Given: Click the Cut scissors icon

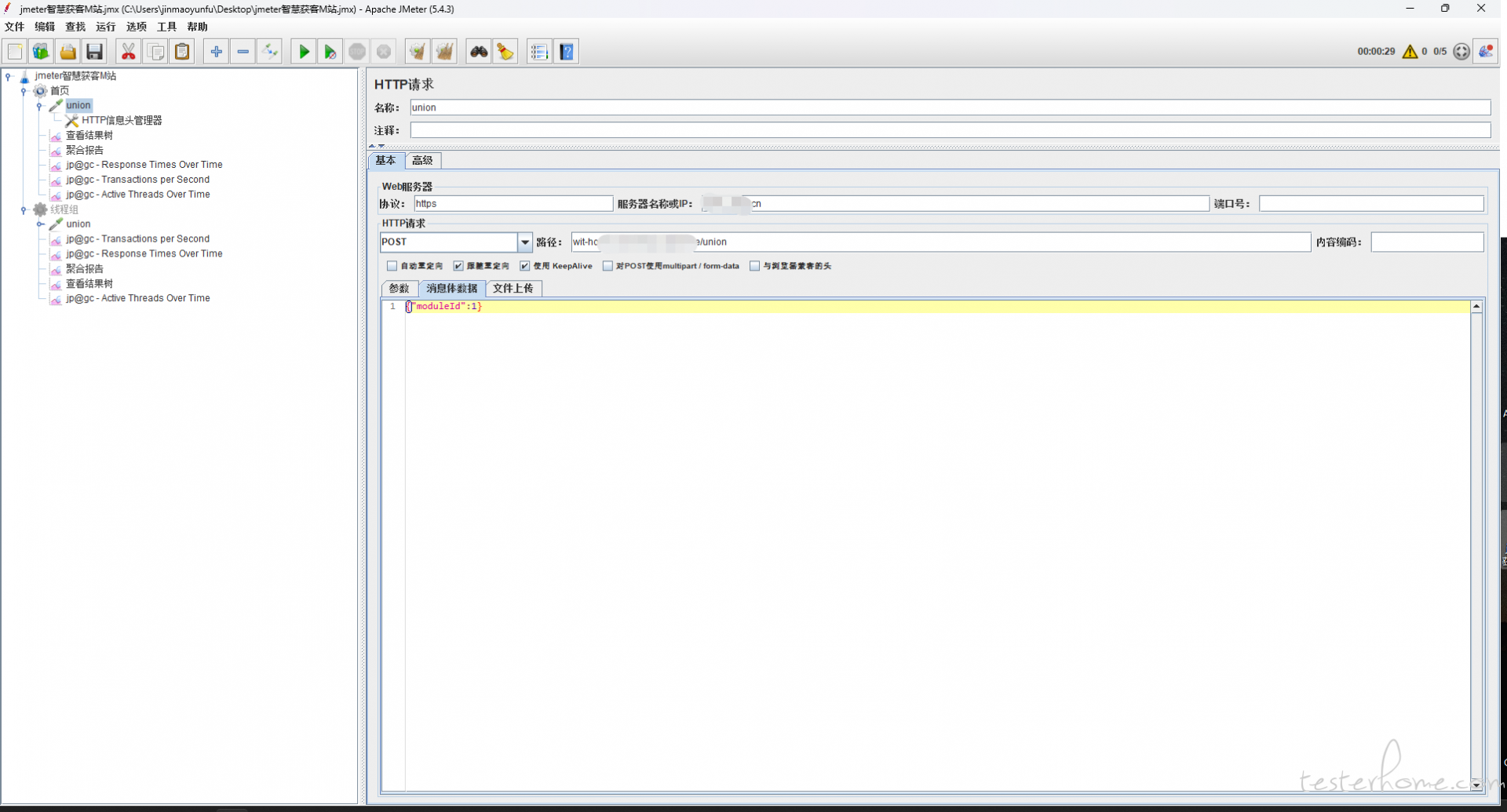Looking at the screenshot, I should [128, 52].
